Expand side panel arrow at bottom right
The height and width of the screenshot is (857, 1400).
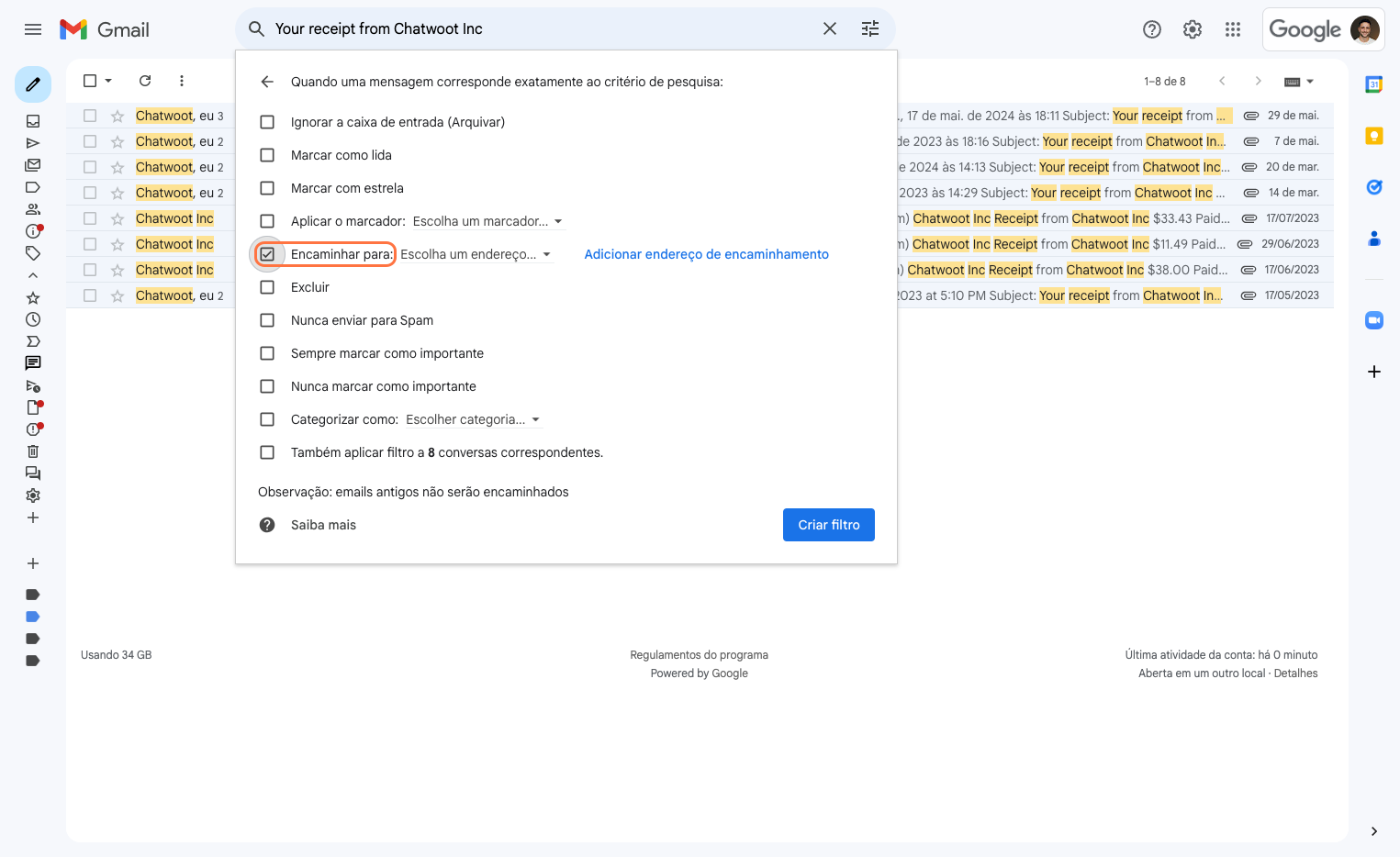(1374, 831)
